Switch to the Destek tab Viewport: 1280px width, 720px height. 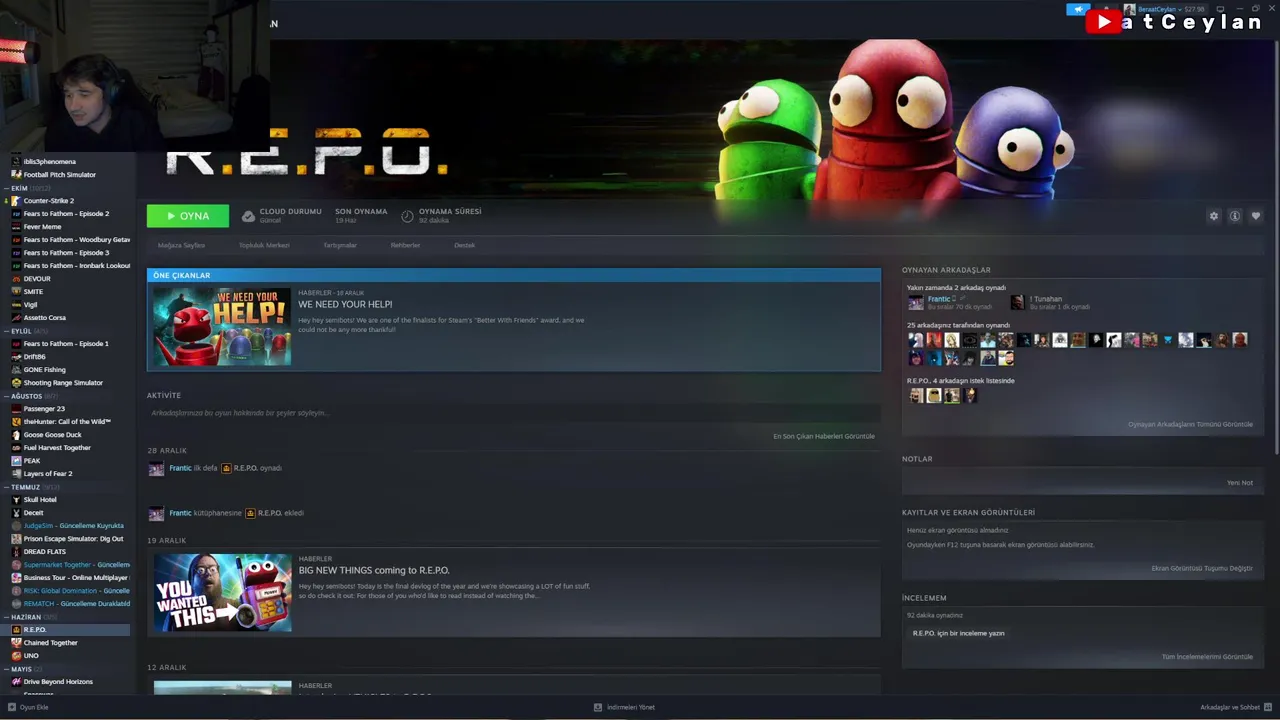(x=465, y=245)
